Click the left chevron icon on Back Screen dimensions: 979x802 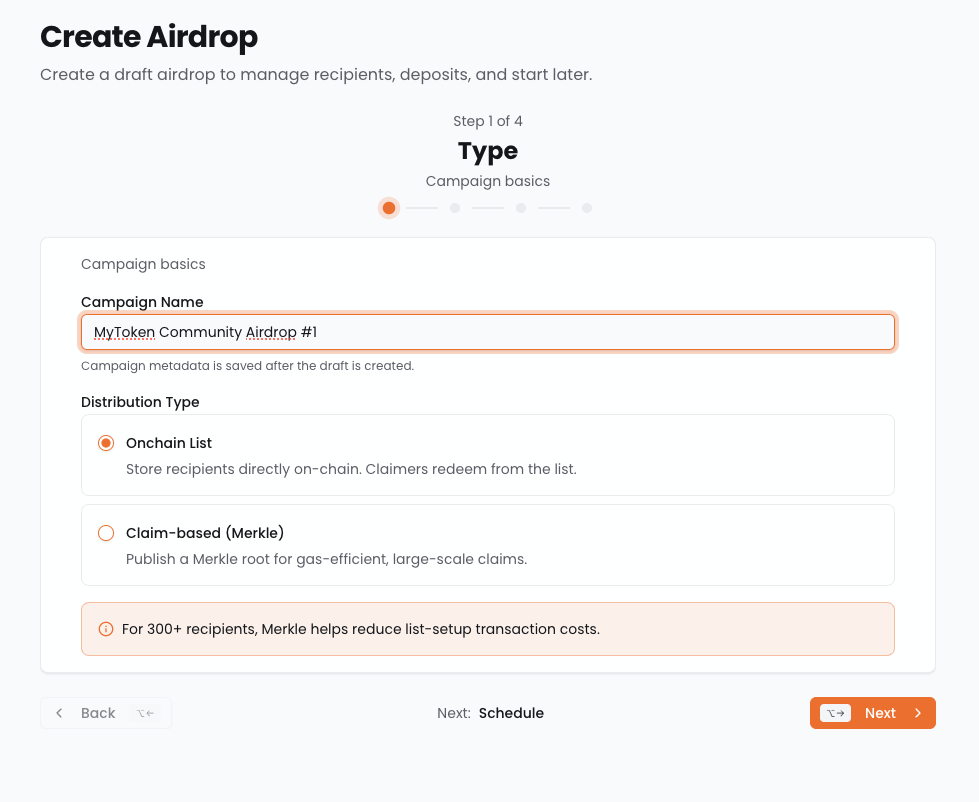pyautogui.click(x=59, y=713)
